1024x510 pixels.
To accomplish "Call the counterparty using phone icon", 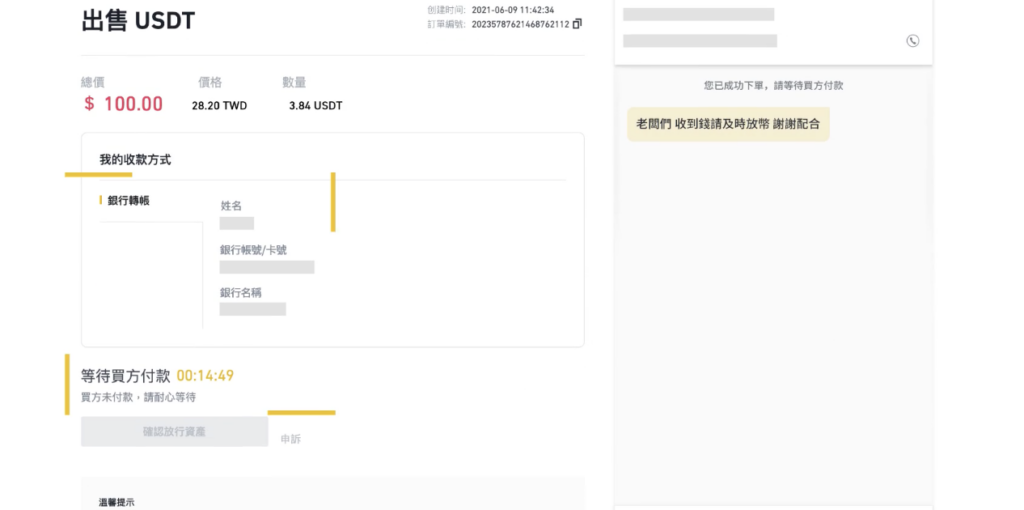I will pyautogui.click(x=912, y=40).
